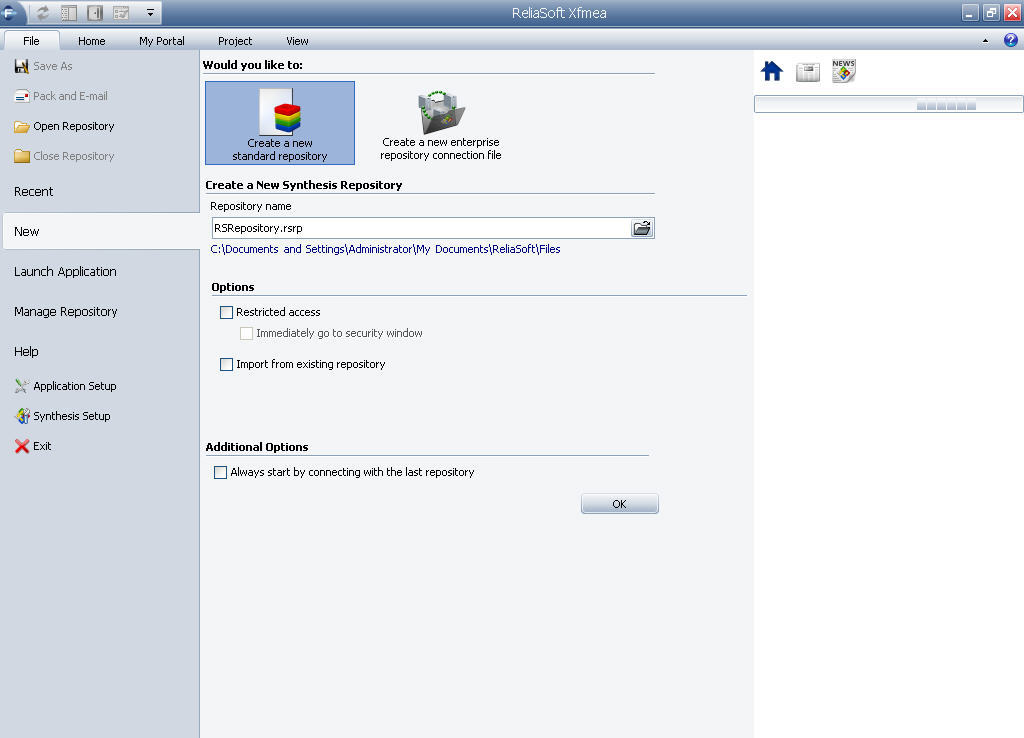Choose Create a new standard repository
The width and height of the screenshot is (1024, 738).
280,123
